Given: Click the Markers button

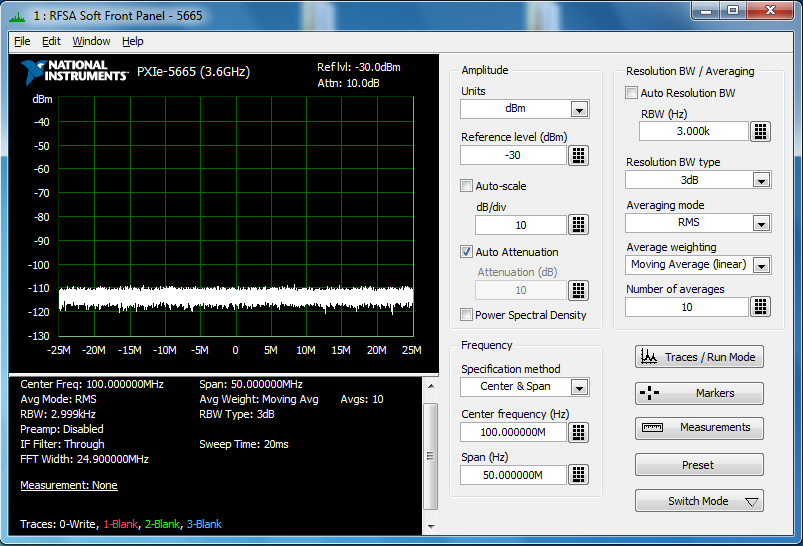Looking at the screenshot, I should [699, 394].
